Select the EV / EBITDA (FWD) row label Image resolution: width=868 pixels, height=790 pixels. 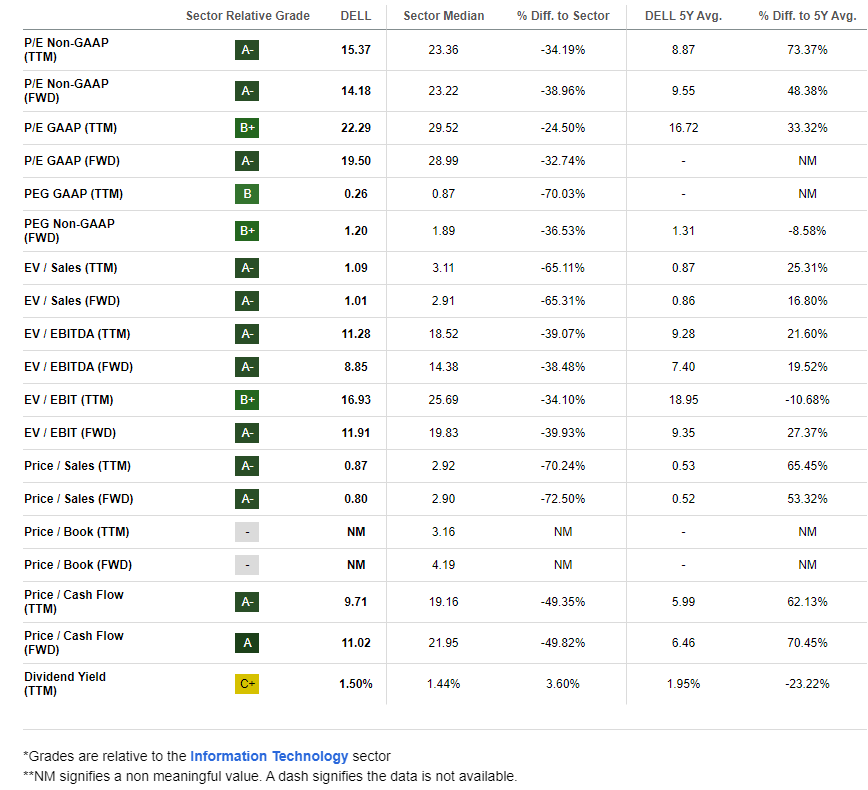click(79, 367)
